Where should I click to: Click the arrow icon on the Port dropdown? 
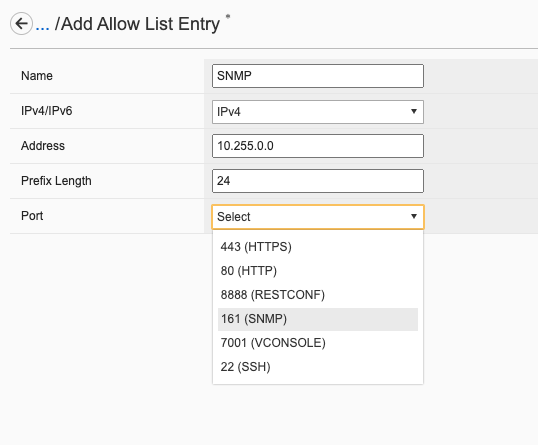[x=414, y=216]
